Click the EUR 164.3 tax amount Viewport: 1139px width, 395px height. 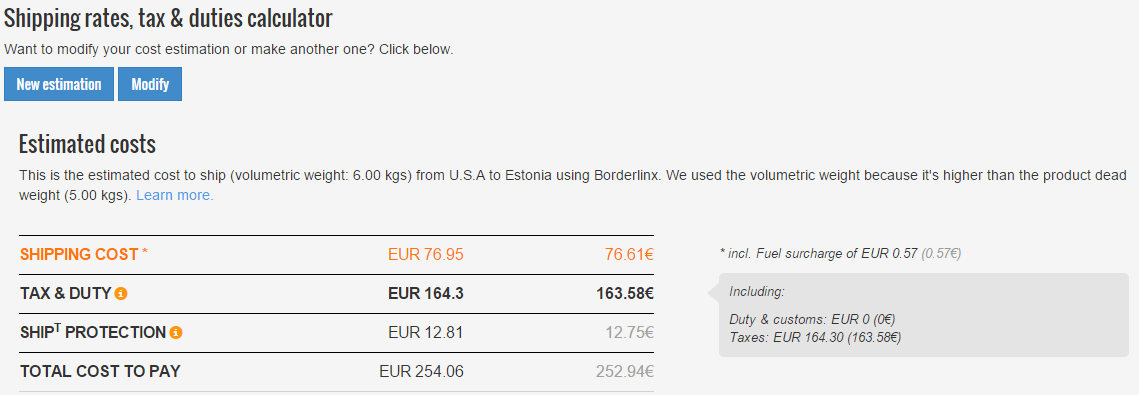click(426, 294)
